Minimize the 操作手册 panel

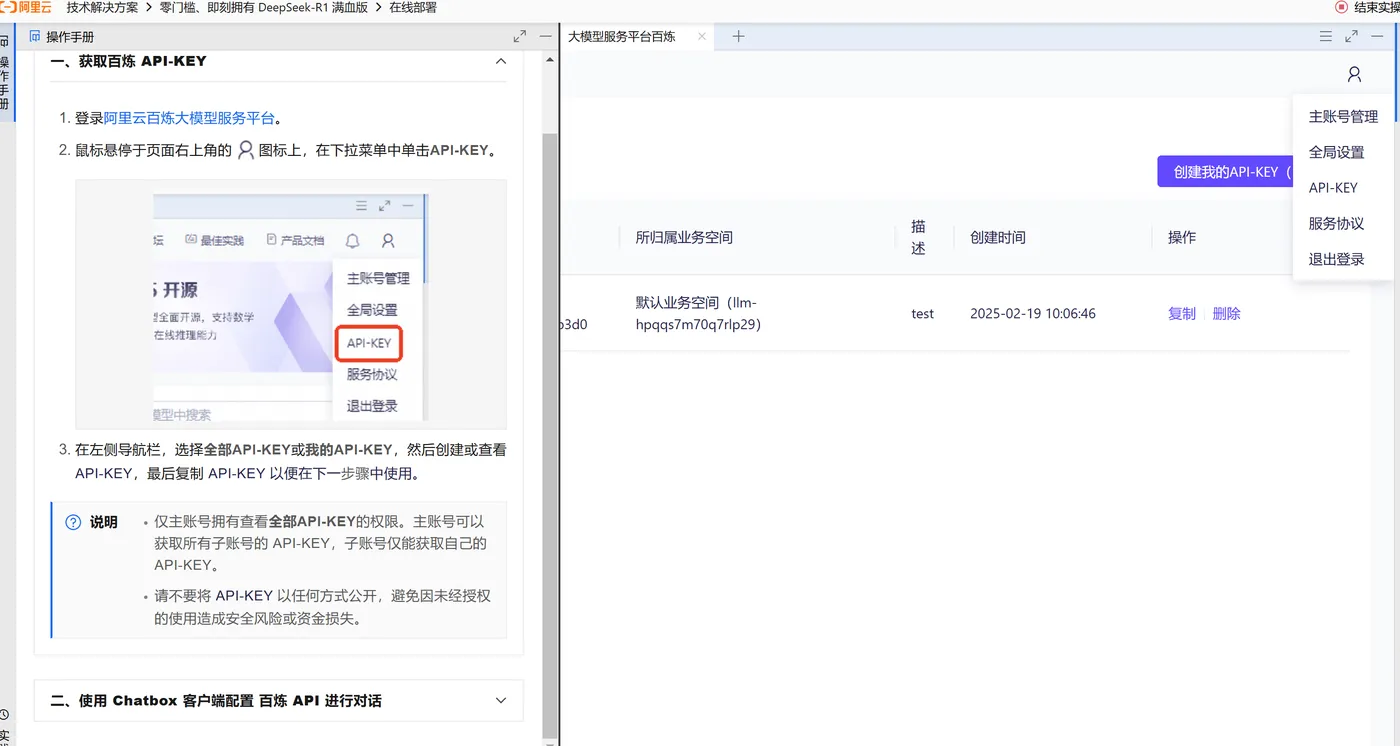pyautogui.click(x=546, y=37)
